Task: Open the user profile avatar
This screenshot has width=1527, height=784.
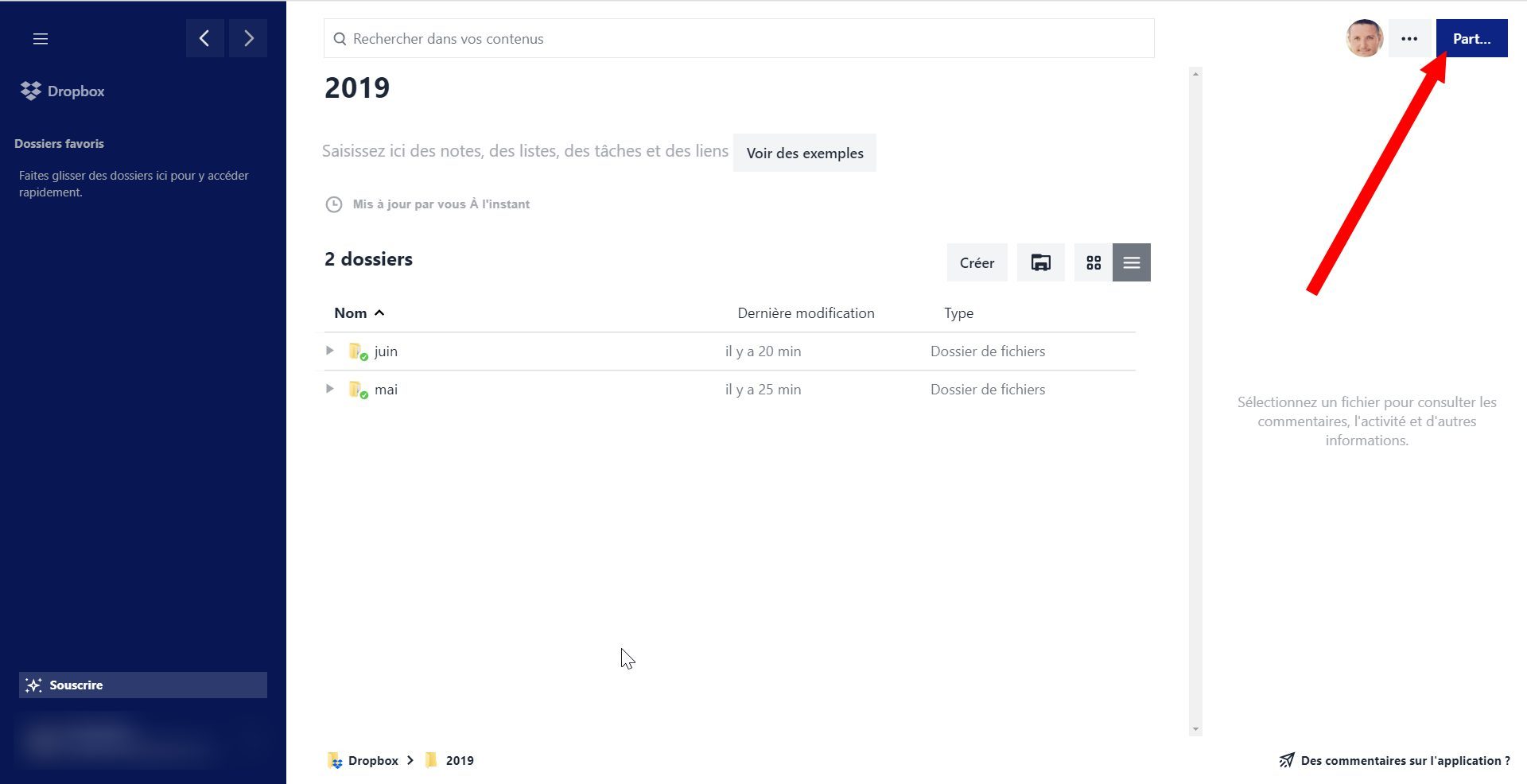Action: [x=1365, y=38]
